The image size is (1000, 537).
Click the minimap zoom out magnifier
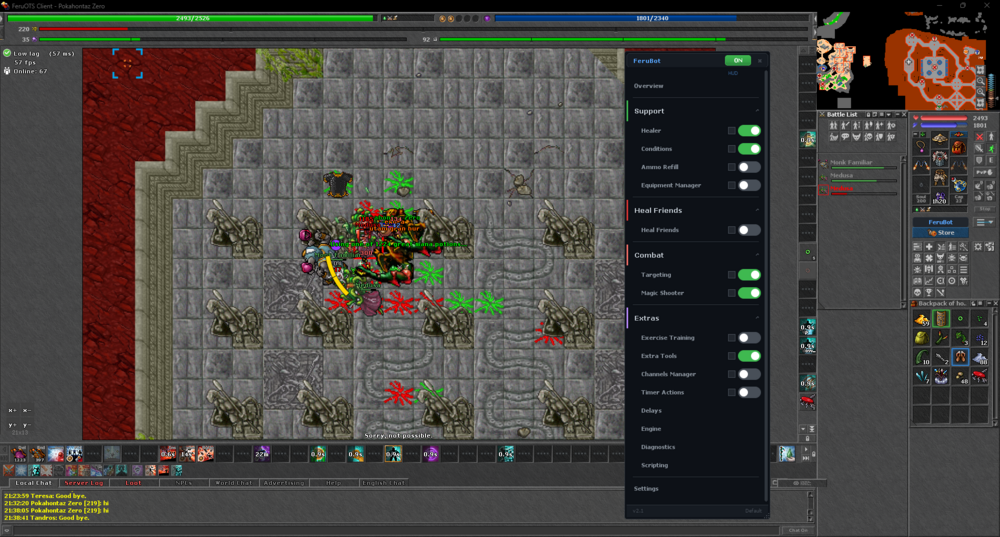[x=981, y=81]
